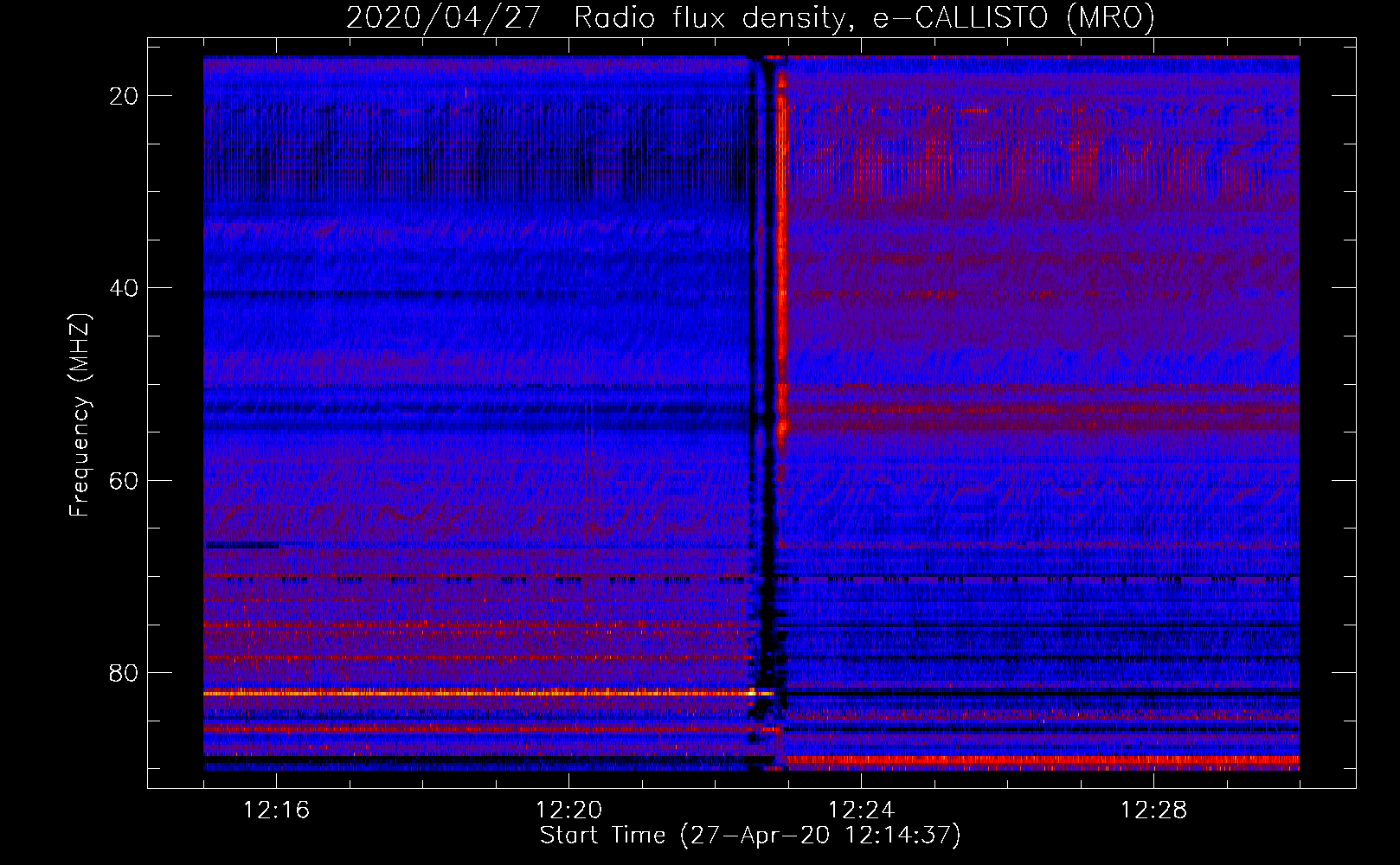
Task: Click the 12:20 time tick label
Action: tap(569, 811)
